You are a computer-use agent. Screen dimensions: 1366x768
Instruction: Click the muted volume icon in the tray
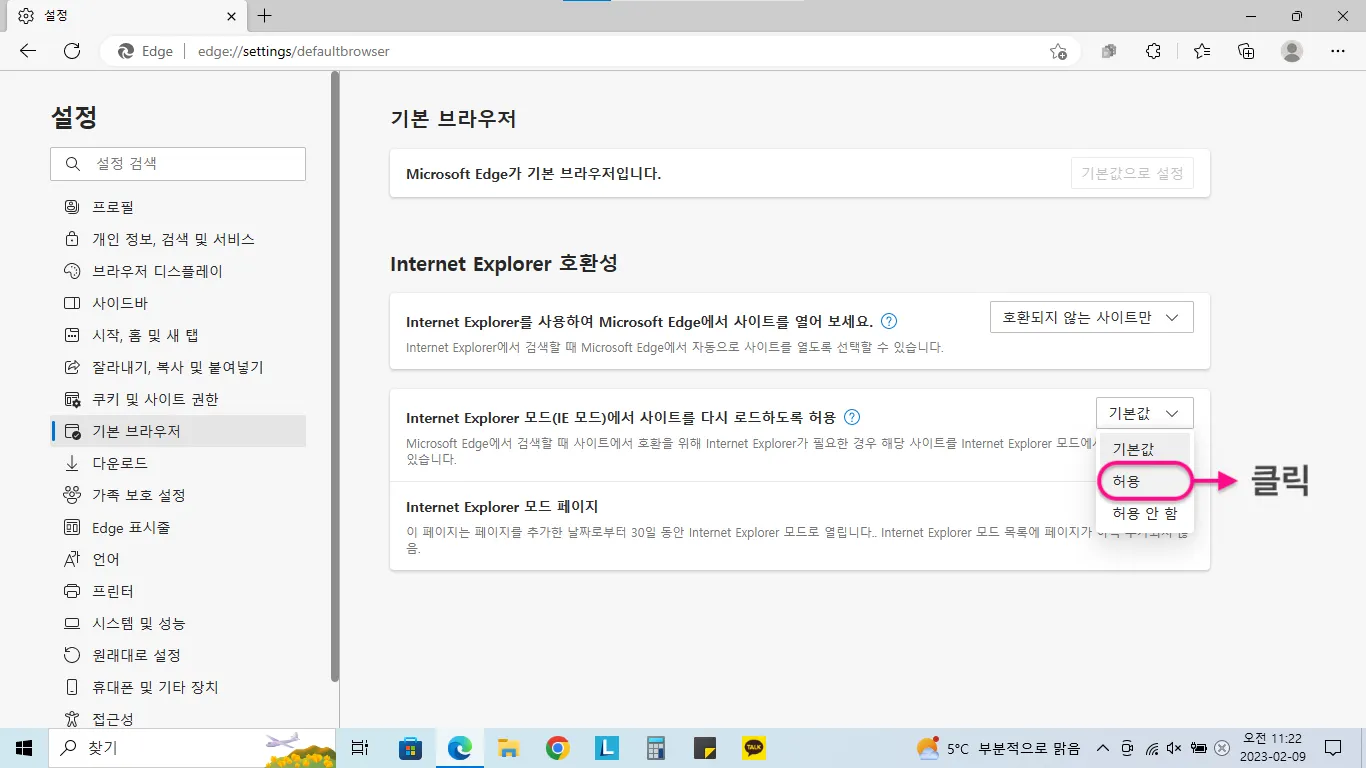pos(1174,748)
